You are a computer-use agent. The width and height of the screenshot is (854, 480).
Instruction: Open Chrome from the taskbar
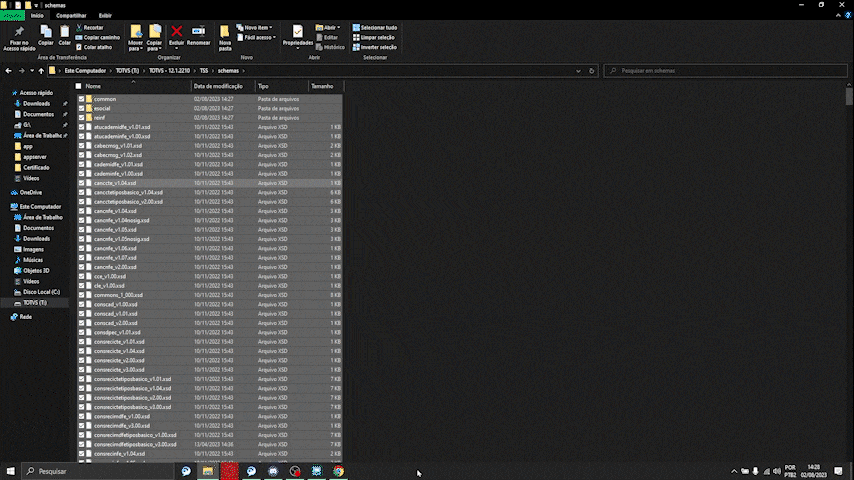click(x=338, y=471)
